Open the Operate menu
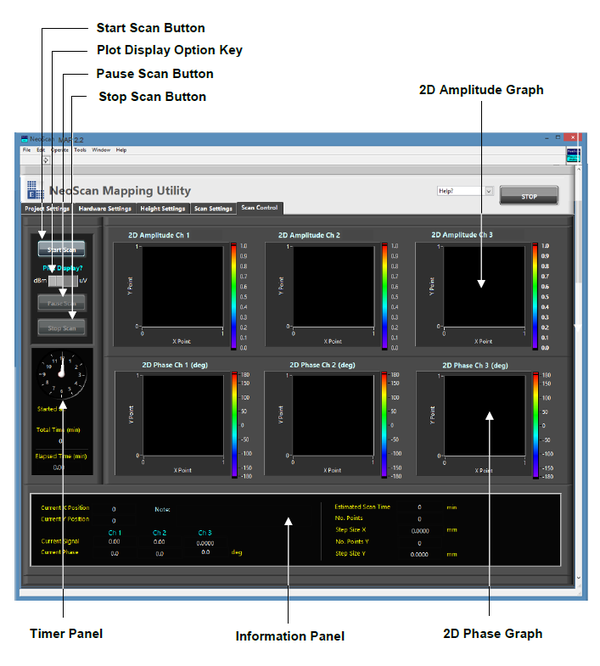This screenshot has width=600, height=666. (x=59, y=150)
